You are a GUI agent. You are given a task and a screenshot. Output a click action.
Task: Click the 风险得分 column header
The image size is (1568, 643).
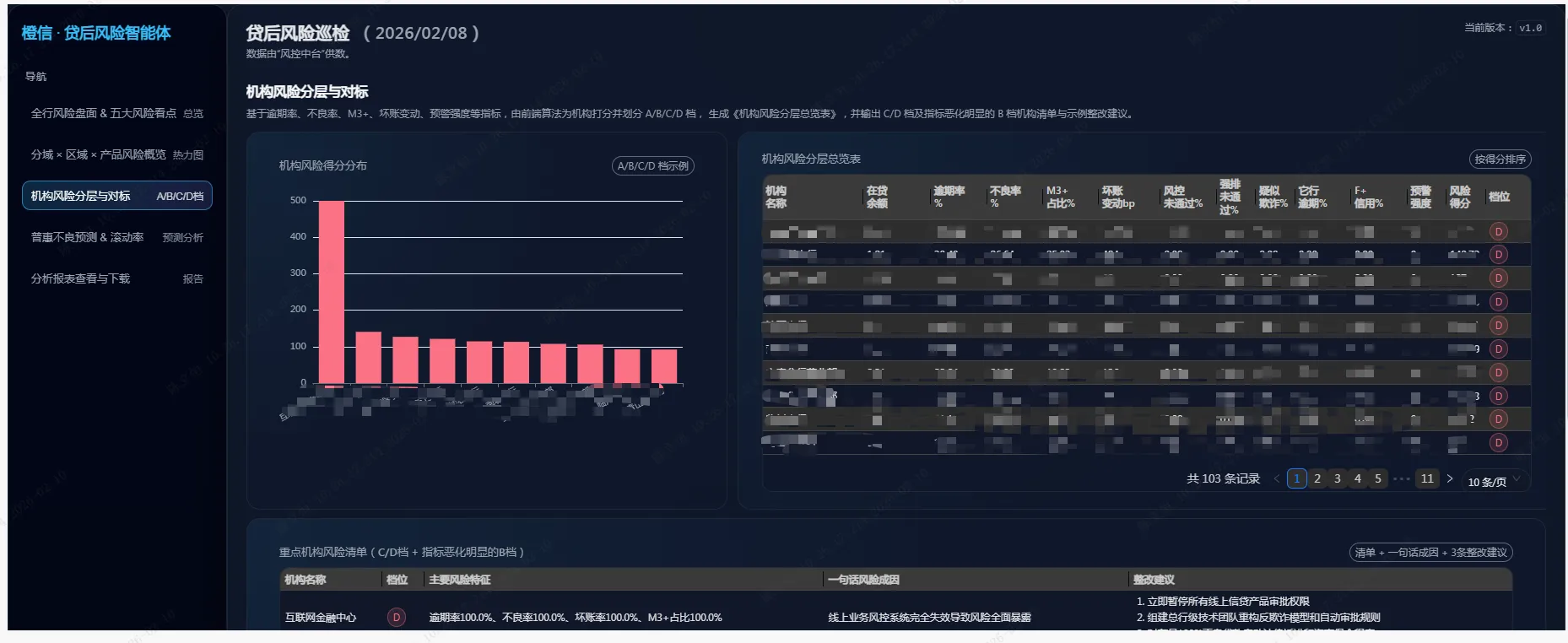pyautogui.click(x=1459, y=197)
